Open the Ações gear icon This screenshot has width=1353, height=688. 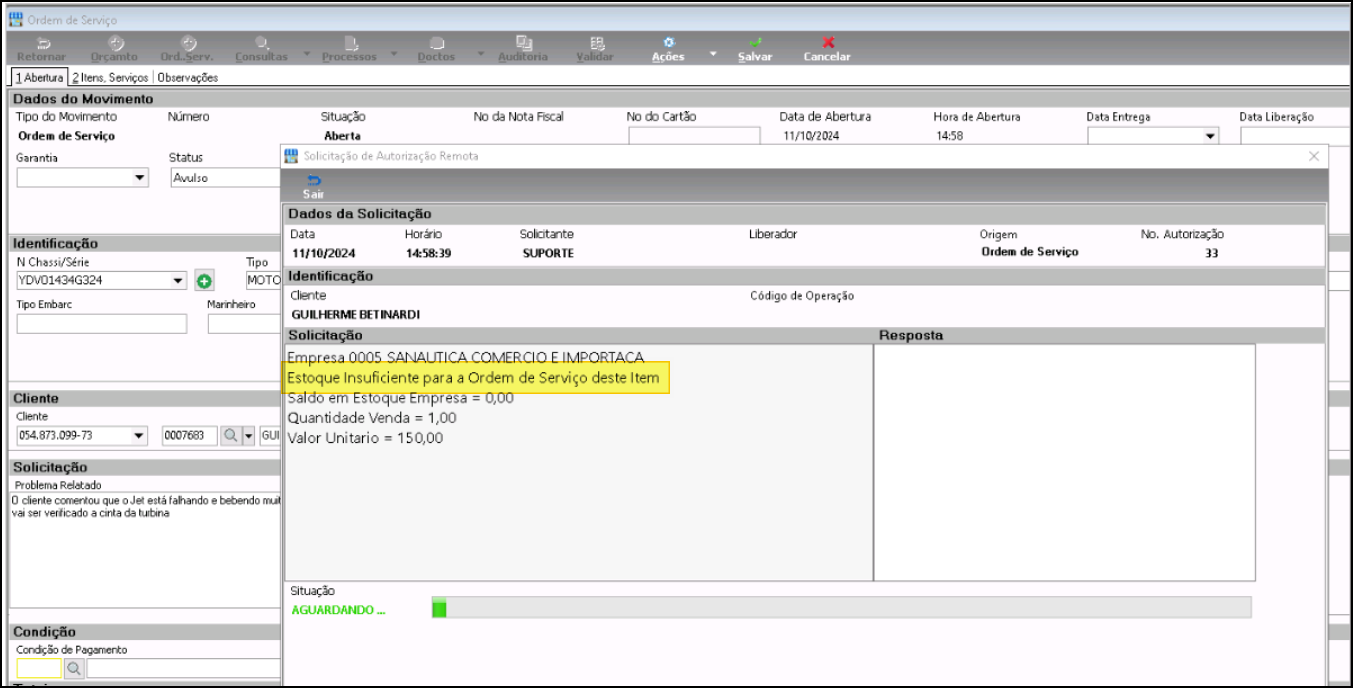tap(669, 43)
